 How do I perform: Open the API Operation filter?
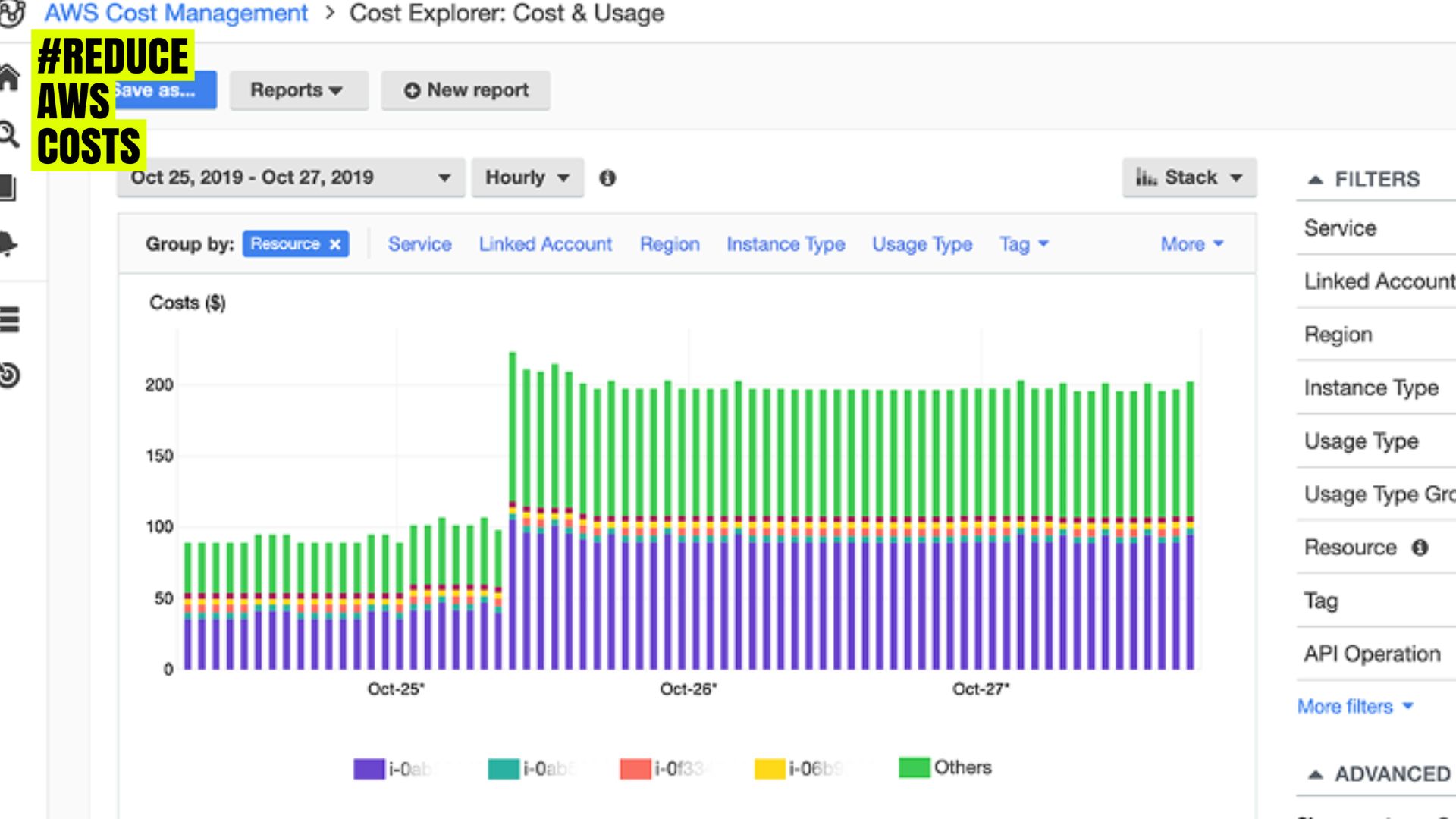tap(1376, 654)
